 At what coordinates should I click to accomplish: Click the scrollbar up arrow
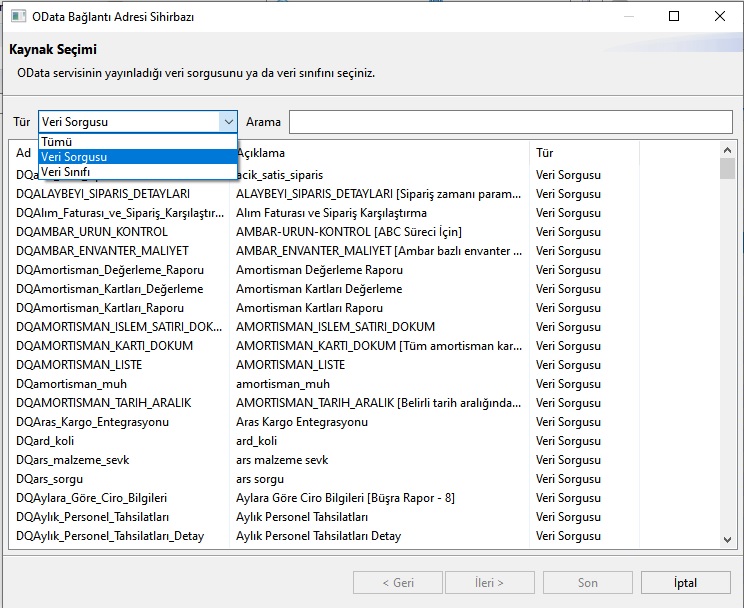point(727,150)
